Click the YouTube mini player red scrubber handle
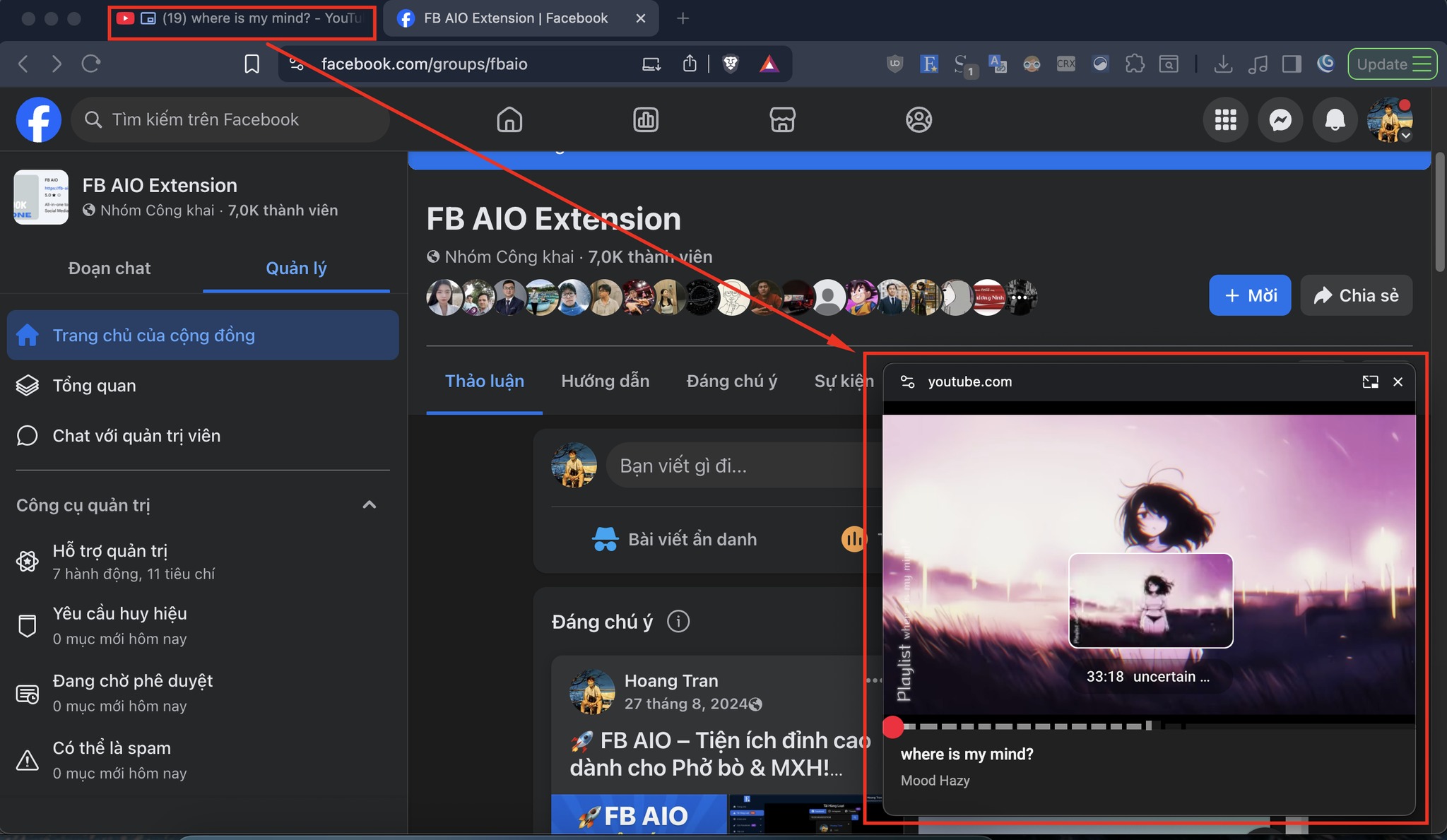Screen dimensions: 1447x840 (x=893, y=726)
